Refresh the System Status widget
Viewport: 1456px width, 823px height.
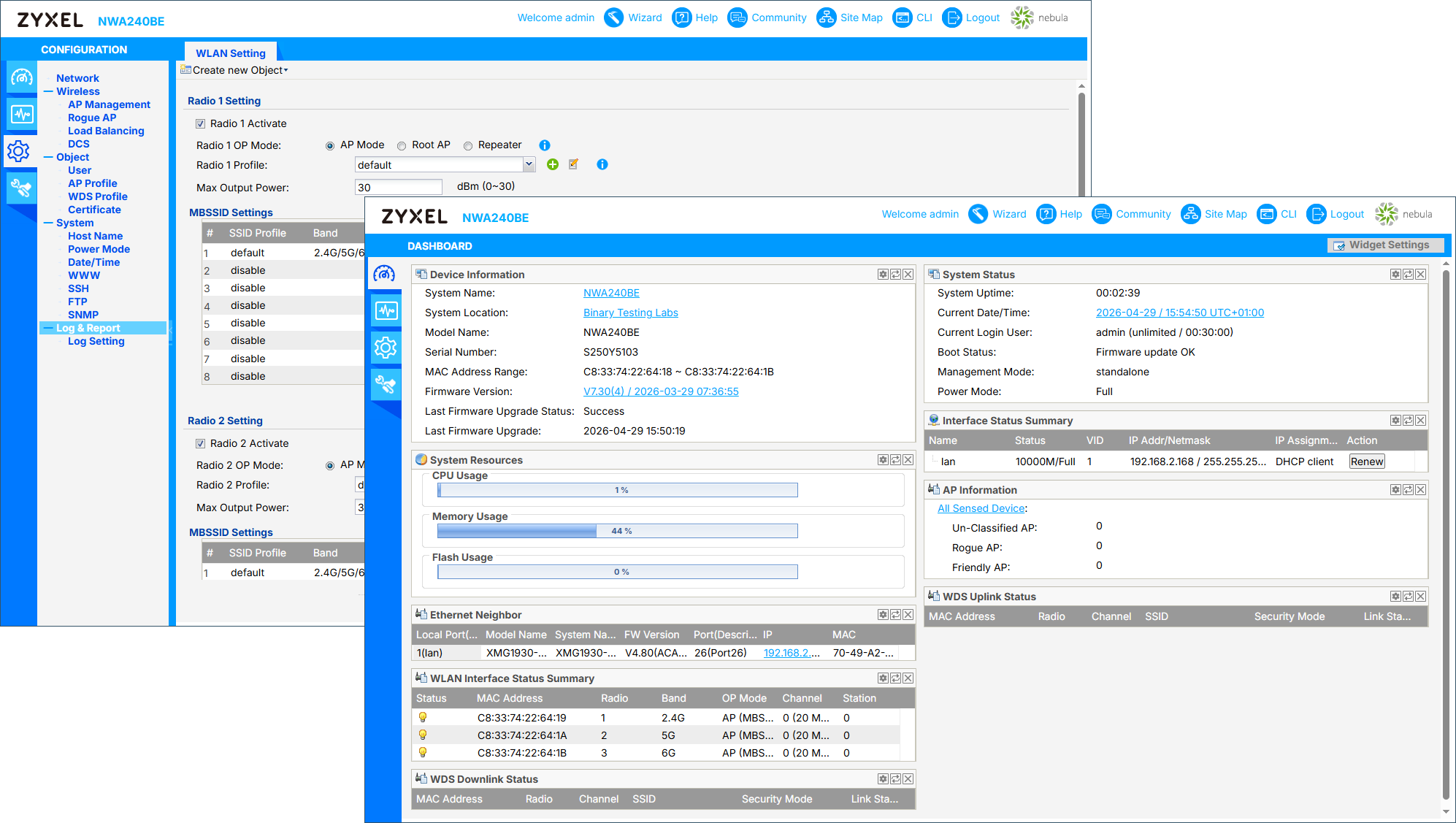(x=1408, y=275)
